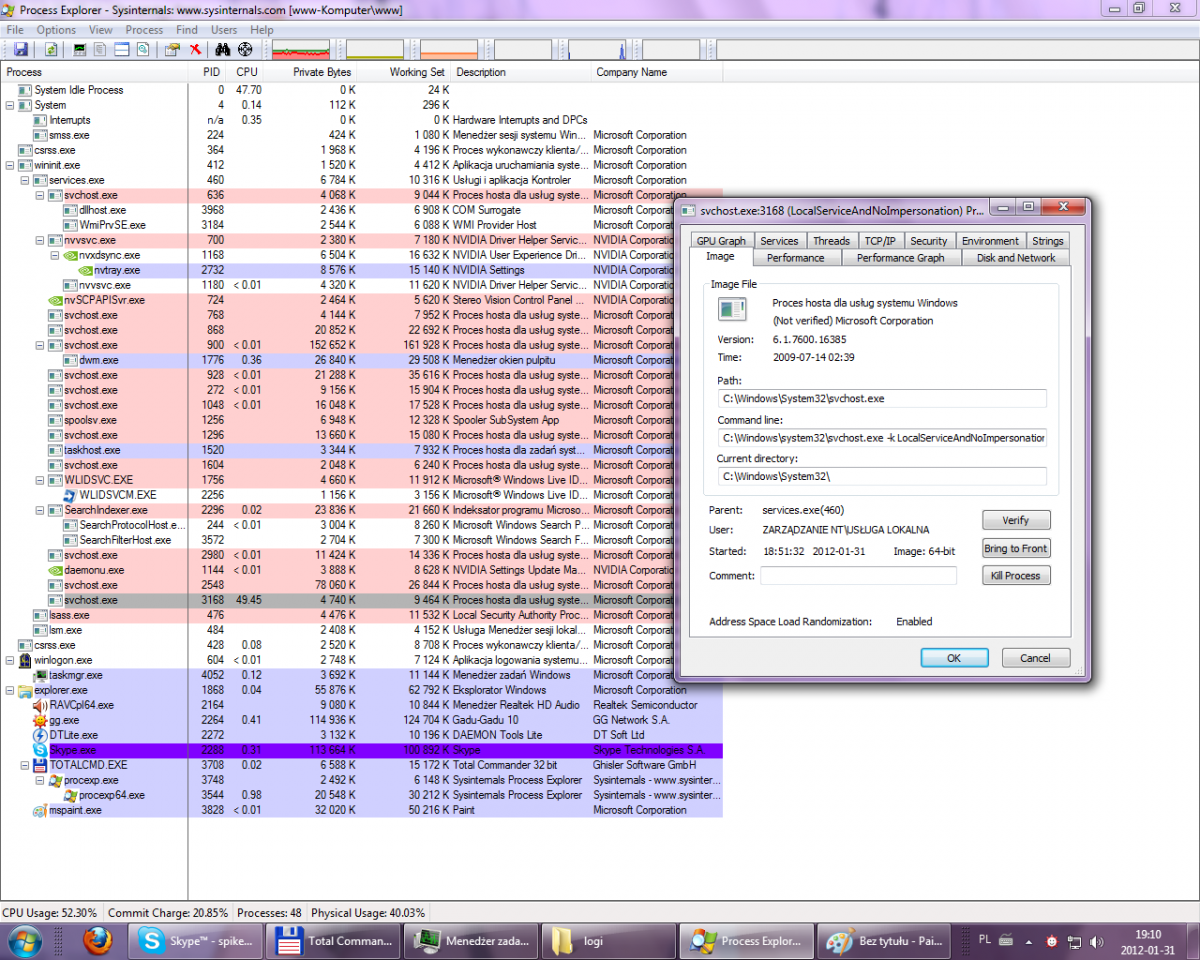Open Properties from the toolbar icon
This screenshot has width=1200, height=960.
tap(172, 49)
